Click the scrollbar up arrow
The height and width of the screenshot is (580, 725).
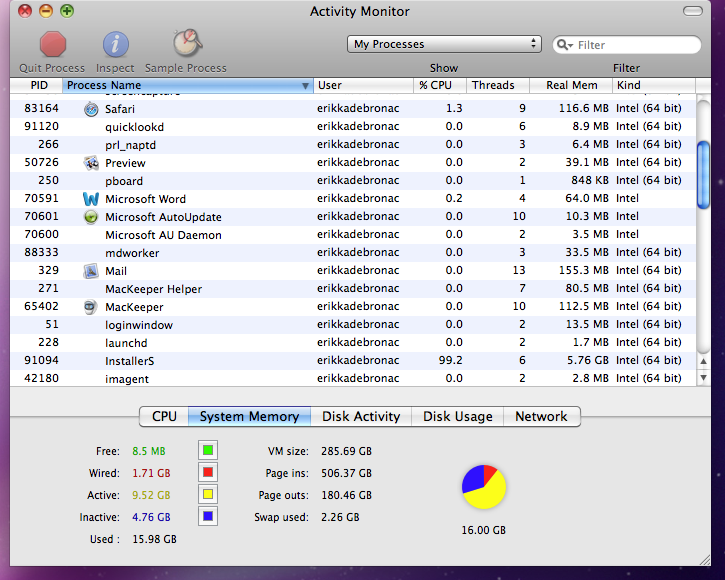point(703,362)
